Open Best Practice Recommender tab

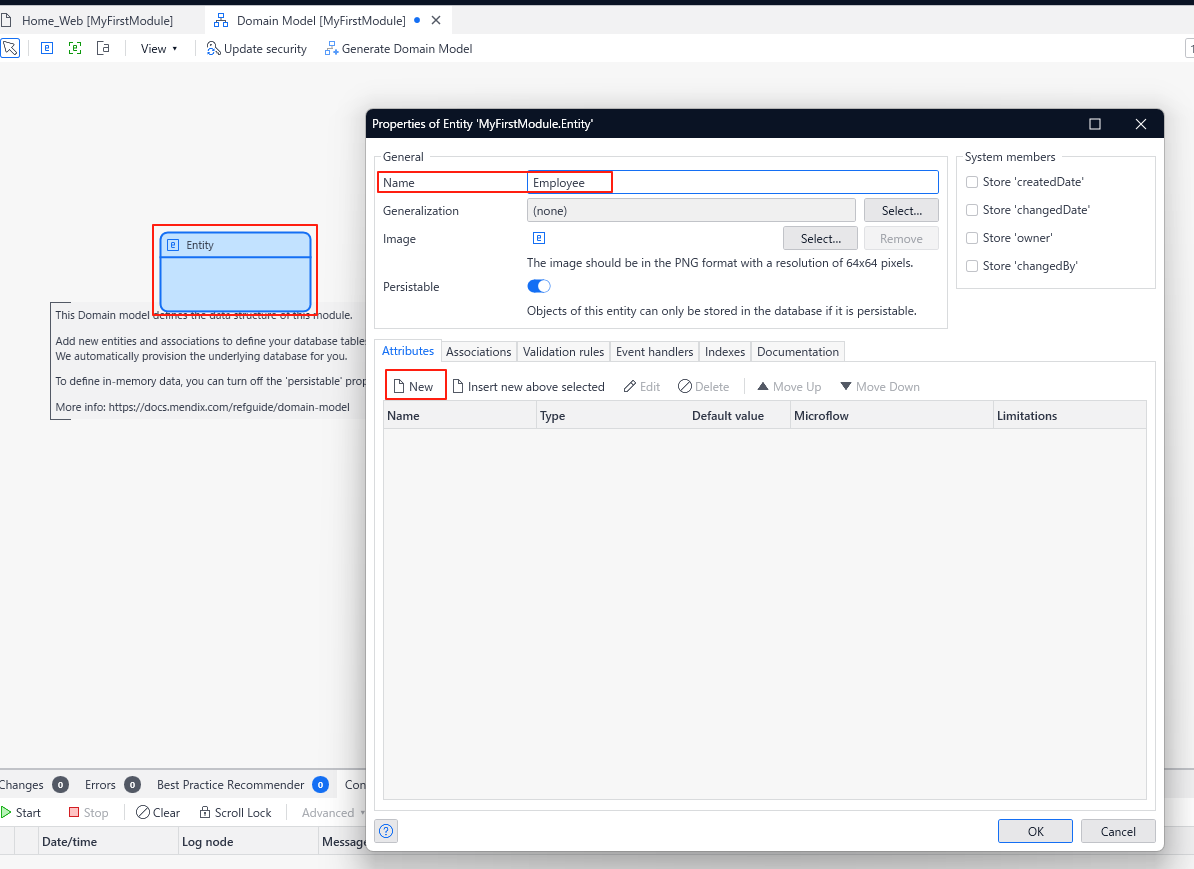coord(242,784)
